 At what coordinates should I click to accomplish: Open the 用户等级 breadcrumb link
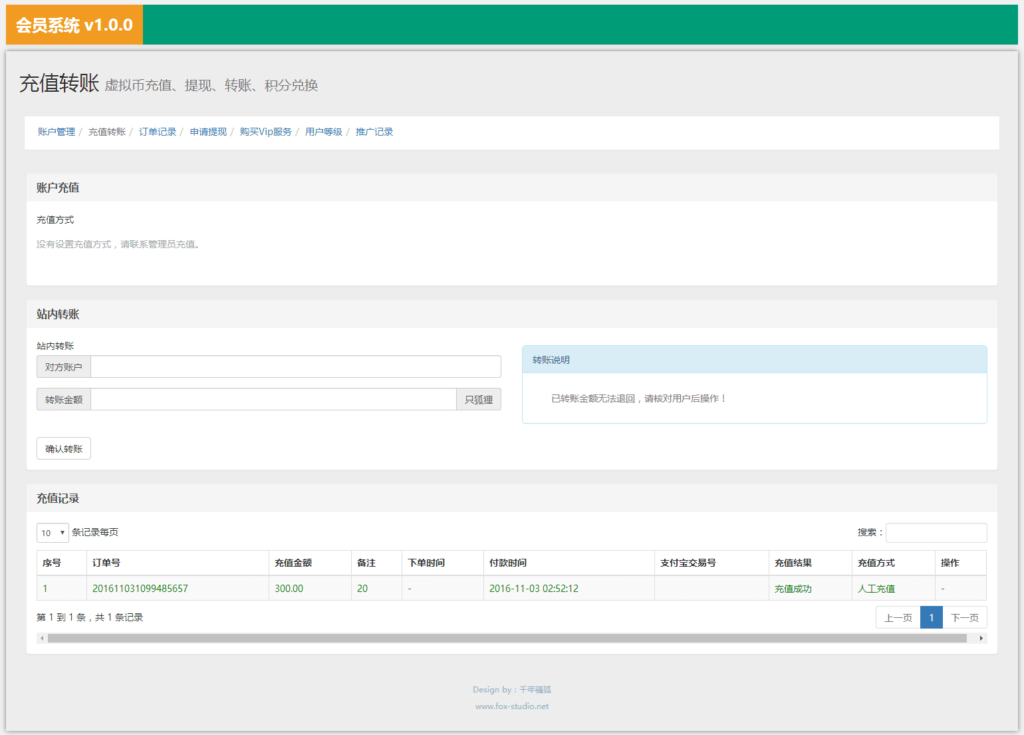pos(324,132)
